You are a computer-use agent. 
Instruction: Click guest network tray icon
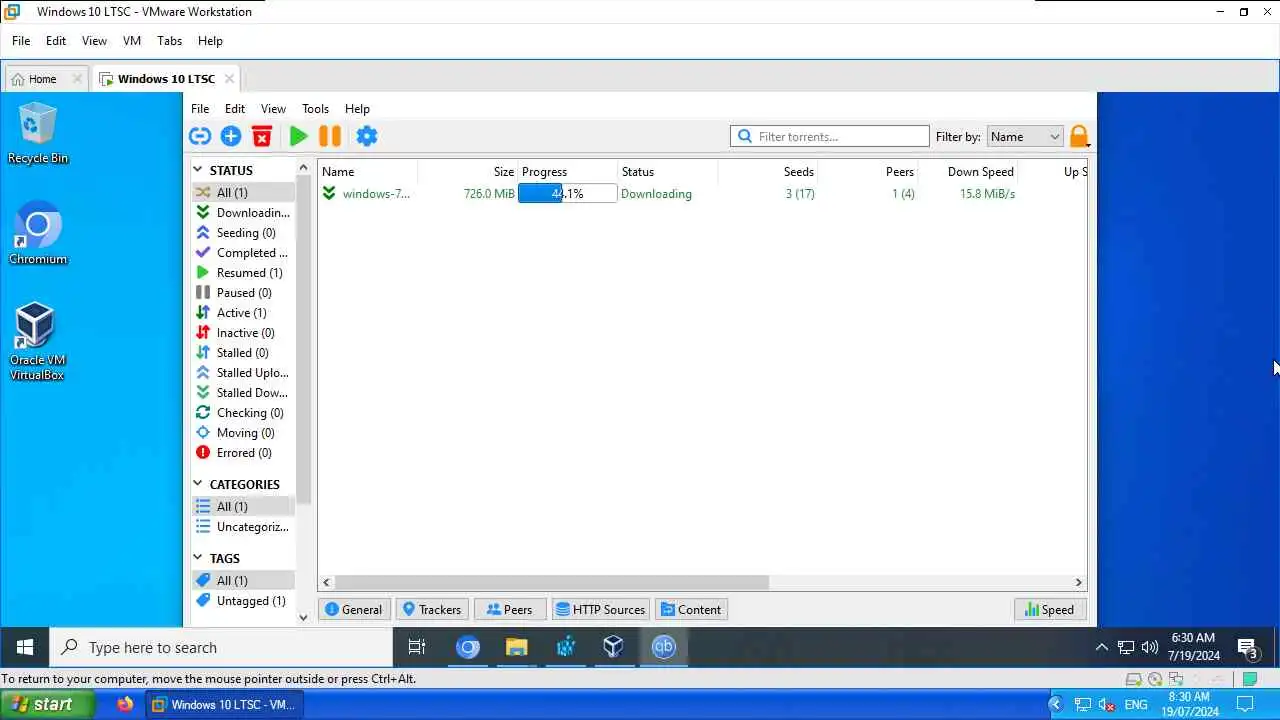1126,647
